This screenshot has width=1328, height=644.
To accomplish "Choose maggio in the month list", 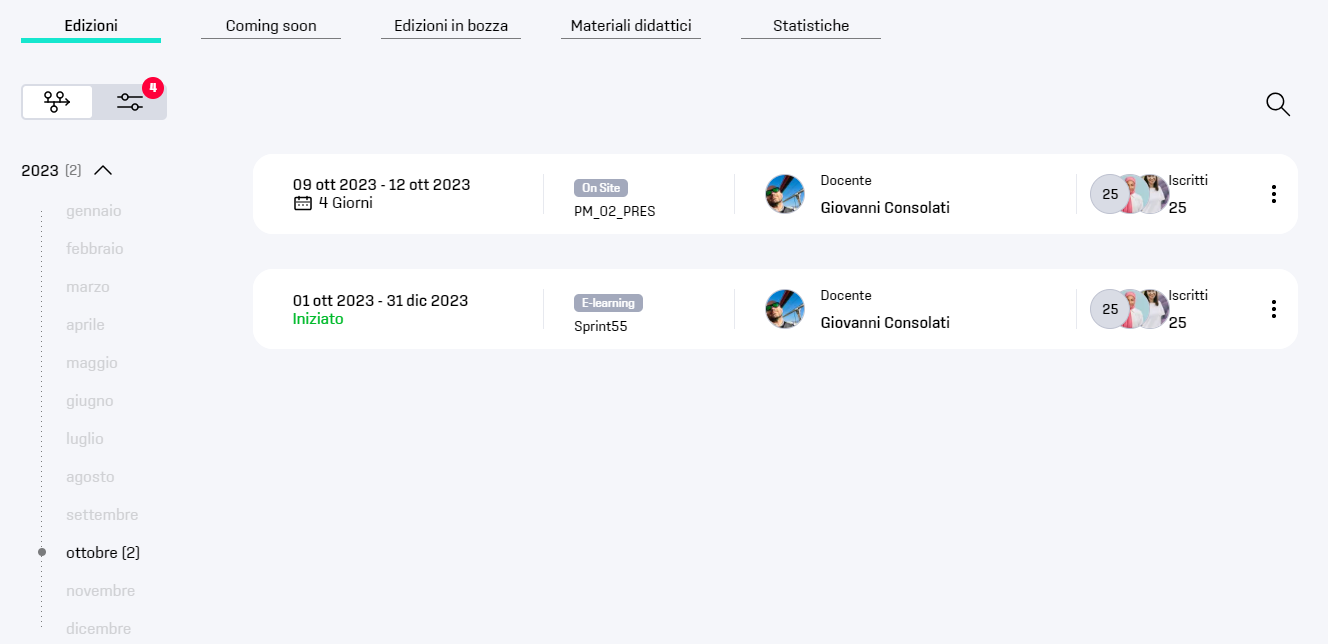I will coord(92,363).
